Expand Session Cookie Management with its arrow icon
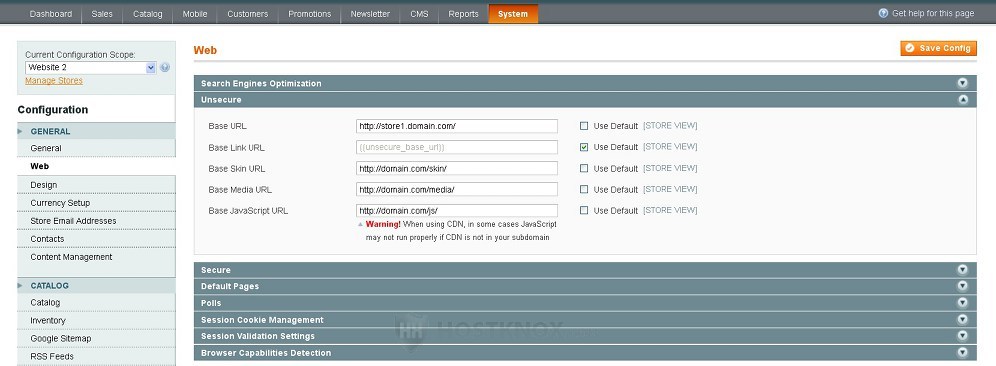Viewport: 996px width, 366px height. tap(962, 320)
